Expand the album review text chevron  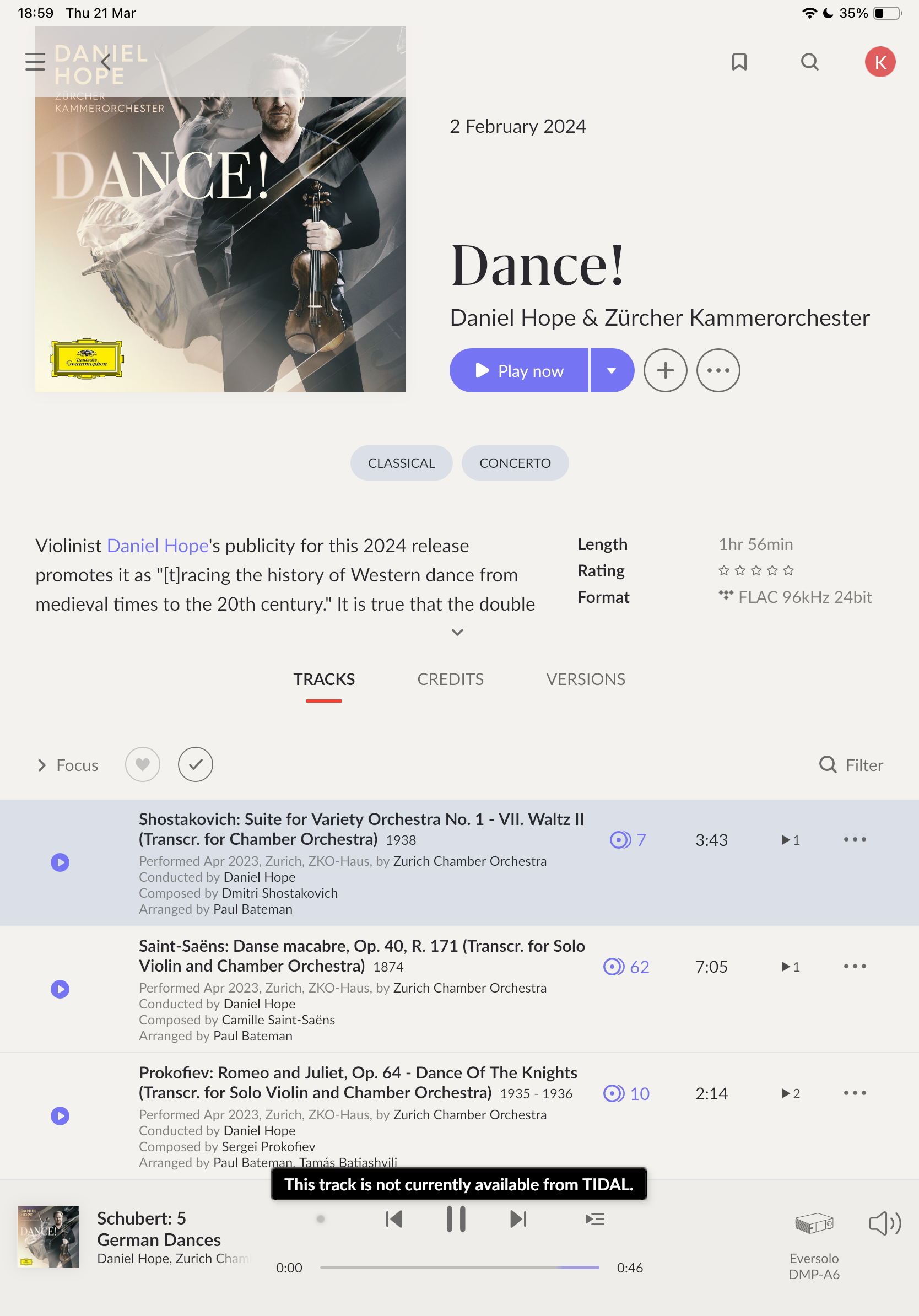tap(457, 632)
